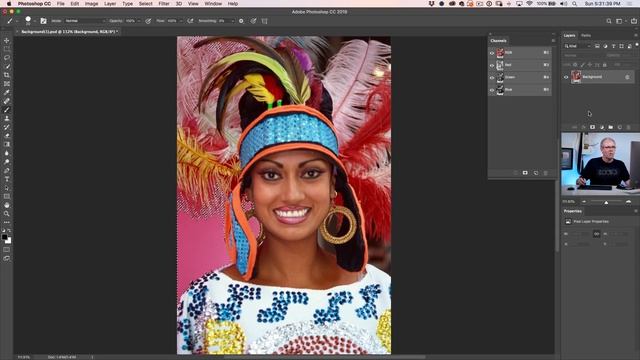
Task: Open the Opacity value dropdown
Action: [x=139, y=21]
